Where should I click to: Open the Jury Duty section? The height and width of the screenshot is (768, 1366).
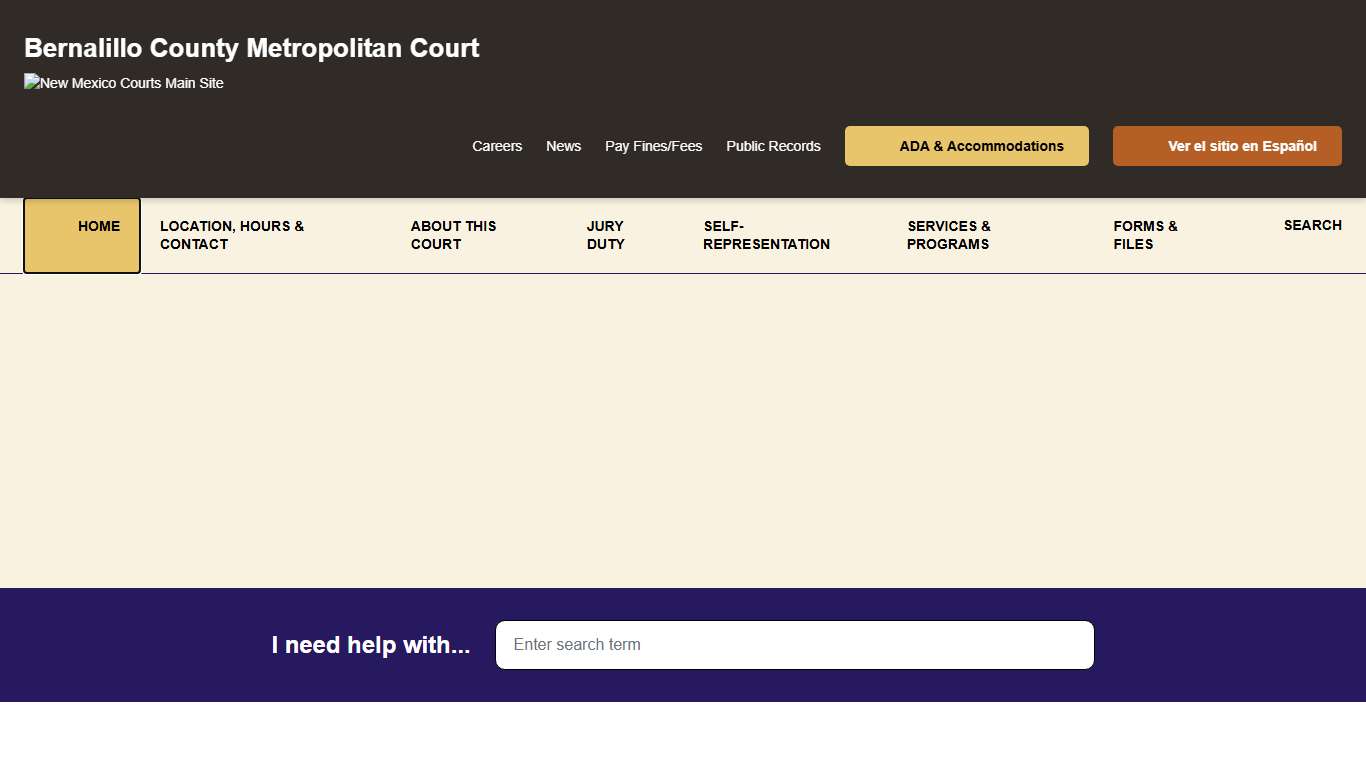(605, 235)
